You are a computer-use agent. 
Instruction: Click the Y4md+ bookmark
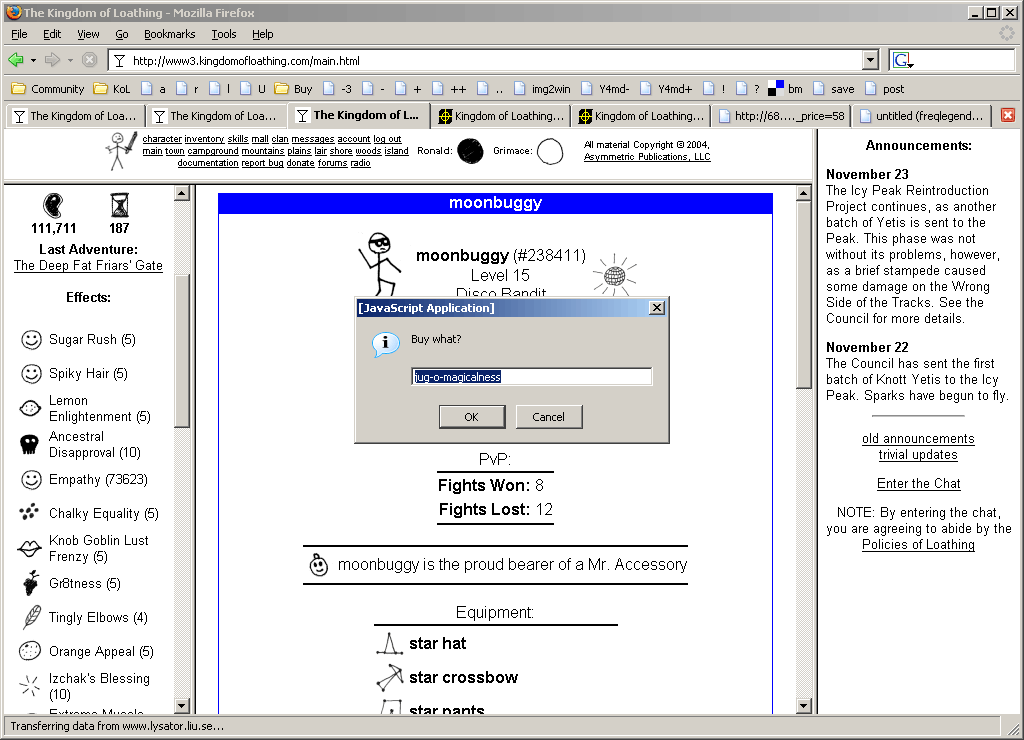(x=665, y=89)
